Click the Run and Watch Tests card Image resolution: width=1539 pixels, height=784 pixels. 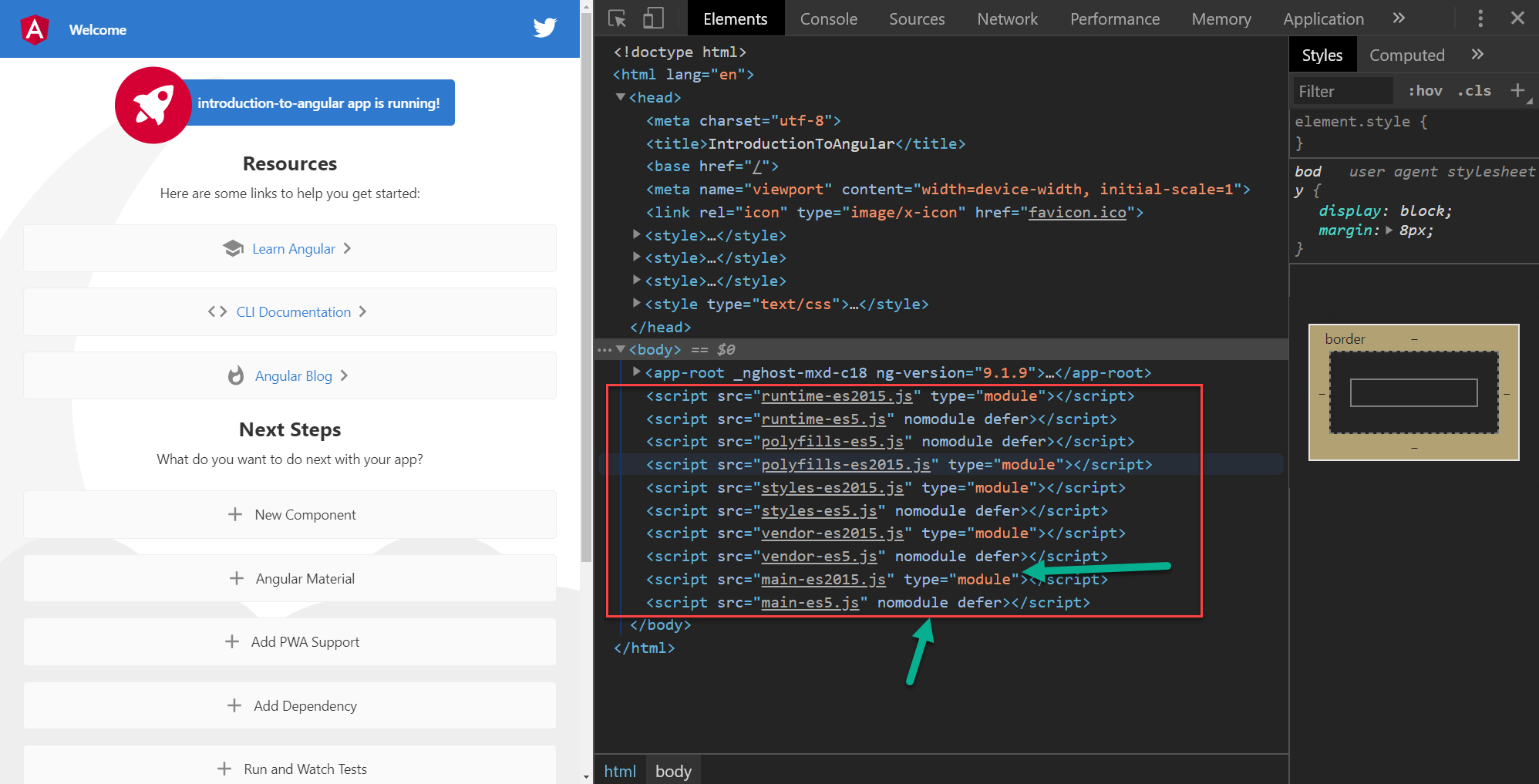[x=290, y=765]
